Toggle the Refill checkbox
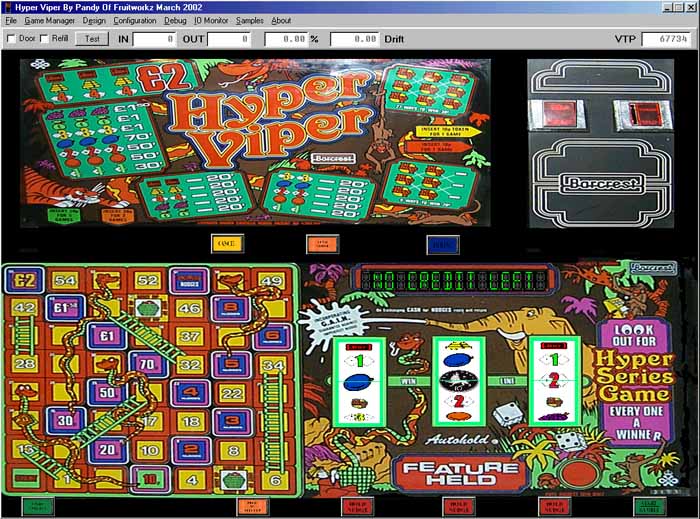Screen dimensions: 700x519 (x=44, y=39)
